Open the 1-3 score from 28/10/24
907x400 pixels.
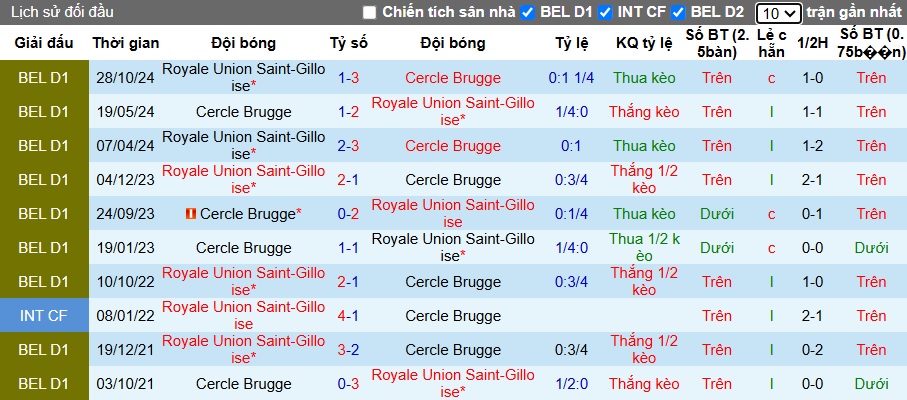coord(349,78)
